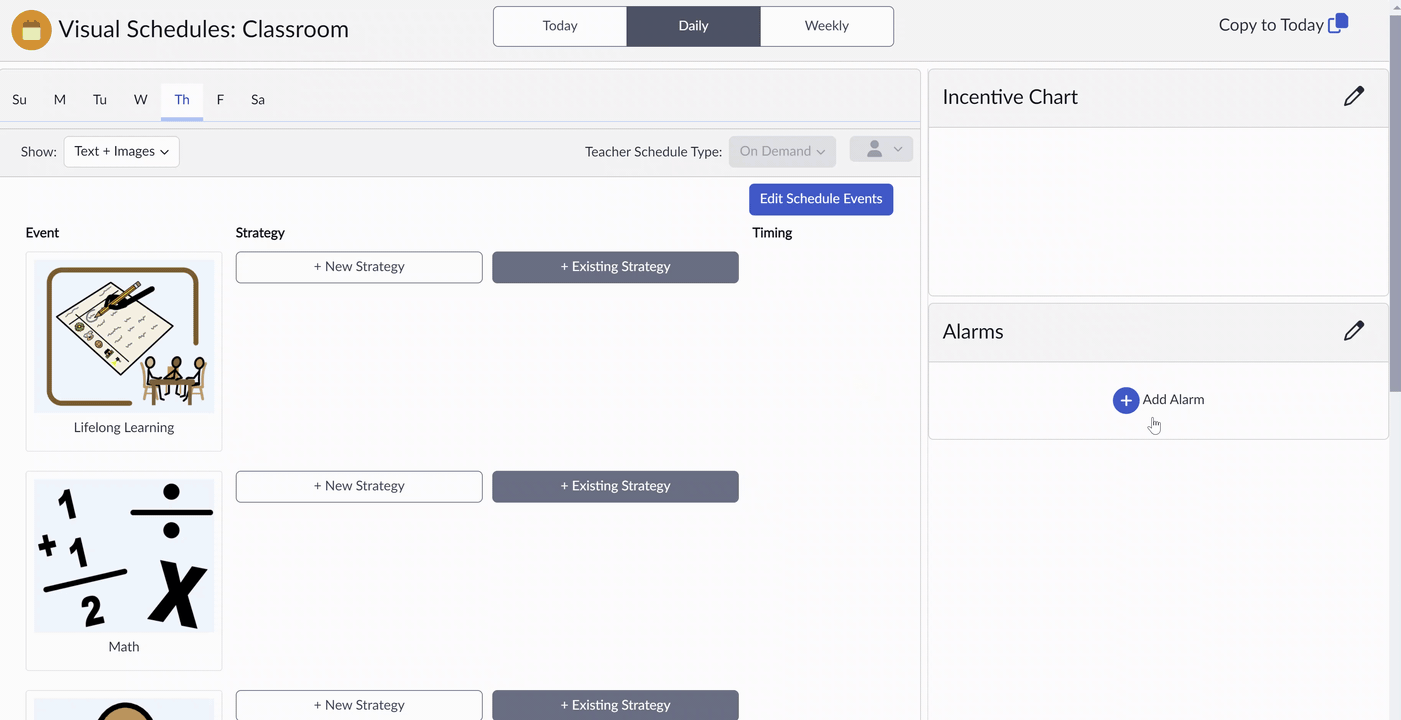Open the user profile dropdown
The height and width of the screenshot is (720, 1401).
coord(881,149)
